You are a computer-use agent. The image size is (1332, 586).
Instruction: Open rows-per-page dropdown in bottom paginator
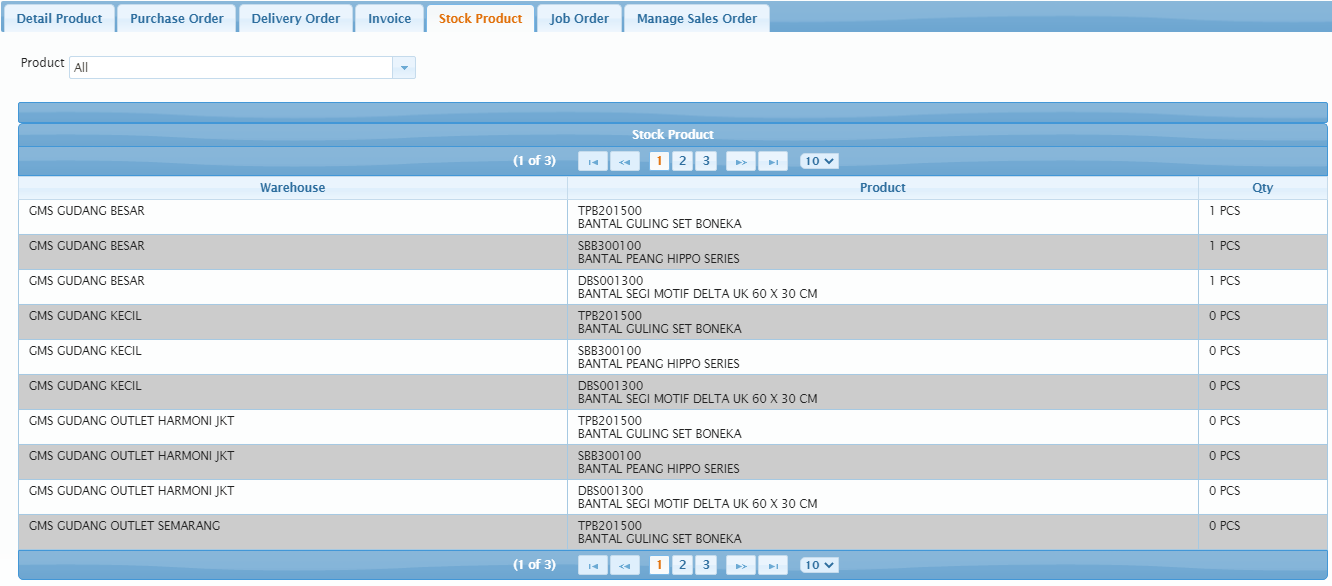click(x=819, y=565)
